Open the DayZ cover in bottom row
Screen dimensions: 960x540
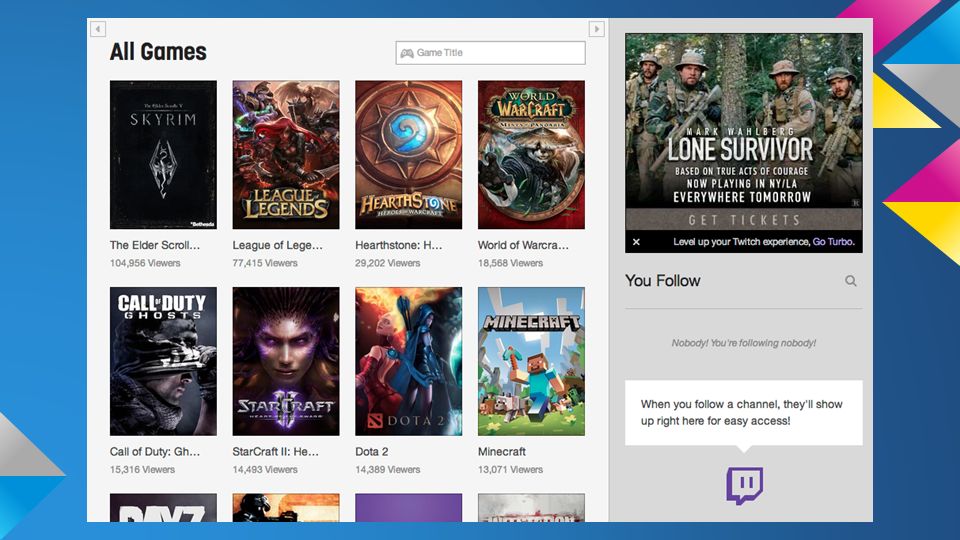[x=163, y=508]
